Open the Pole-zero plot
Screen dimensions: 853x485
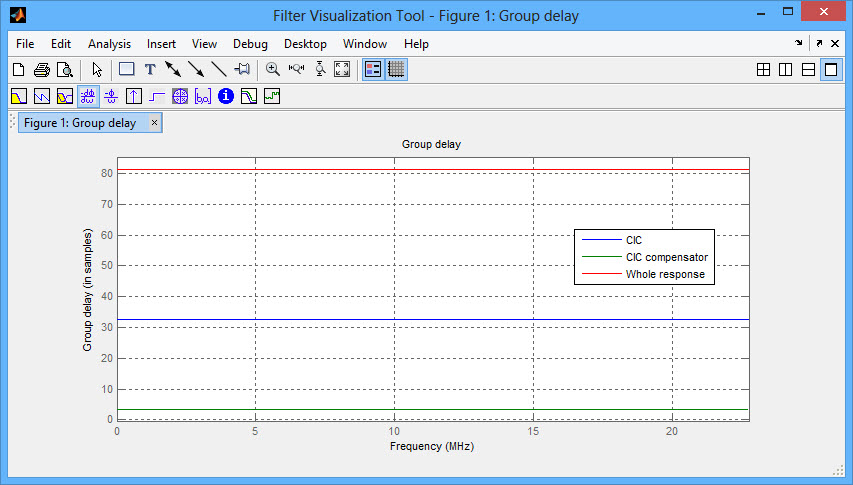pos(180,97)
